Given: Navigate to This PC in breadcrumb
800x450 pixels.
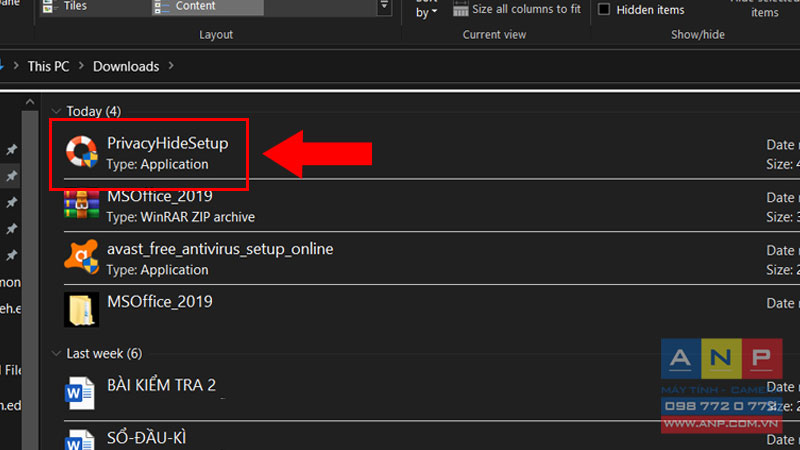Looking at the screenshot, I should tap(48, 66).
